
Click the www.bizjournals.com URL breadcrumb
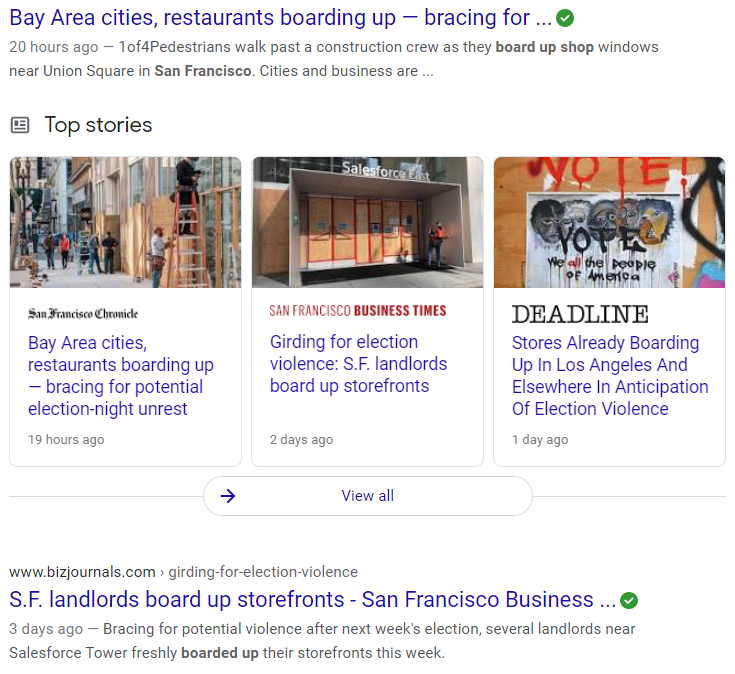tap(82, 572)
